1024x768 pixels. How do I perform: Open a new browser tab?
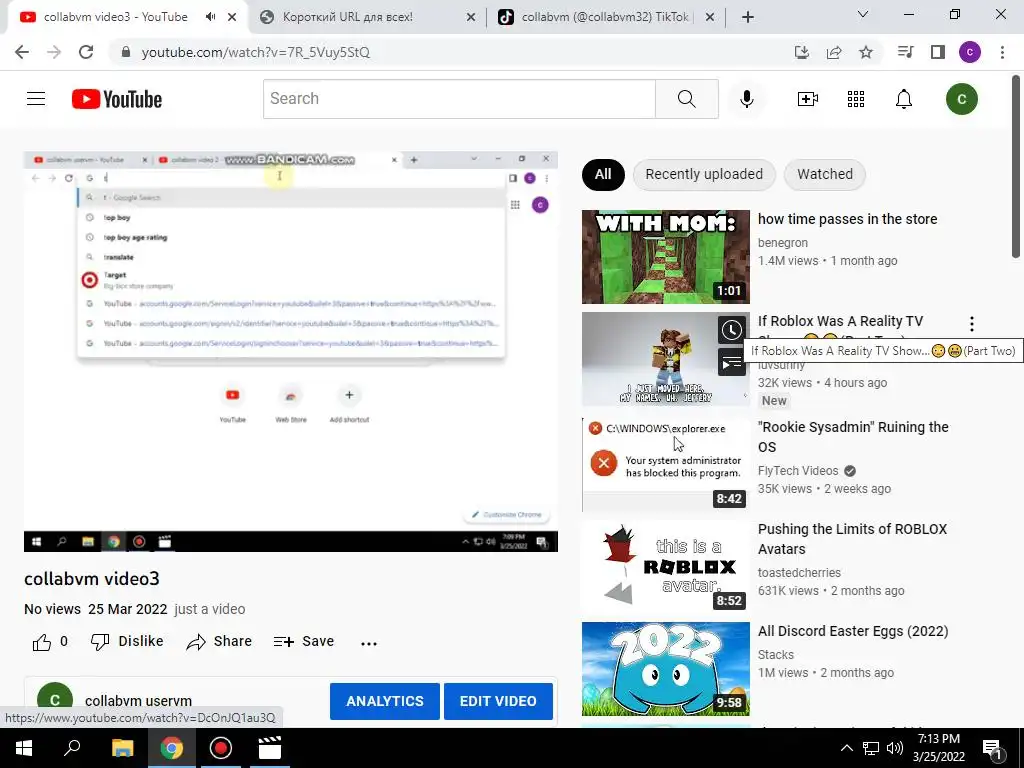point(748,17)
